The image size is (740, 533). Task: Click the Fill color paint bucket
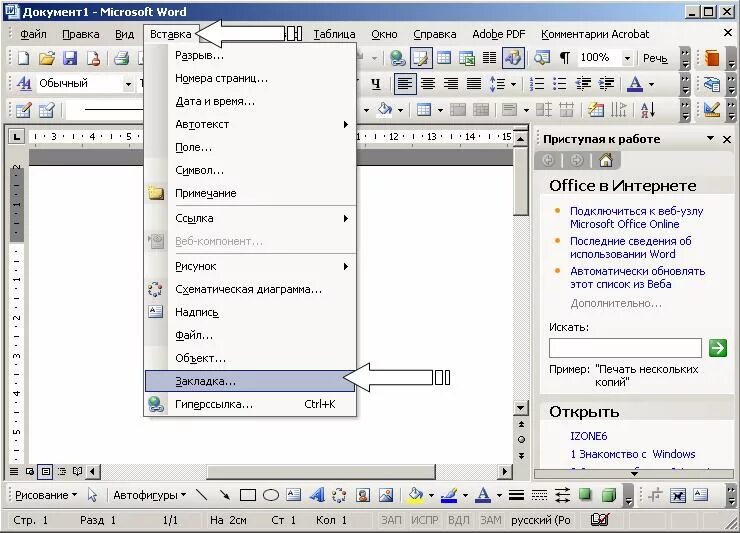coord(415,495)
